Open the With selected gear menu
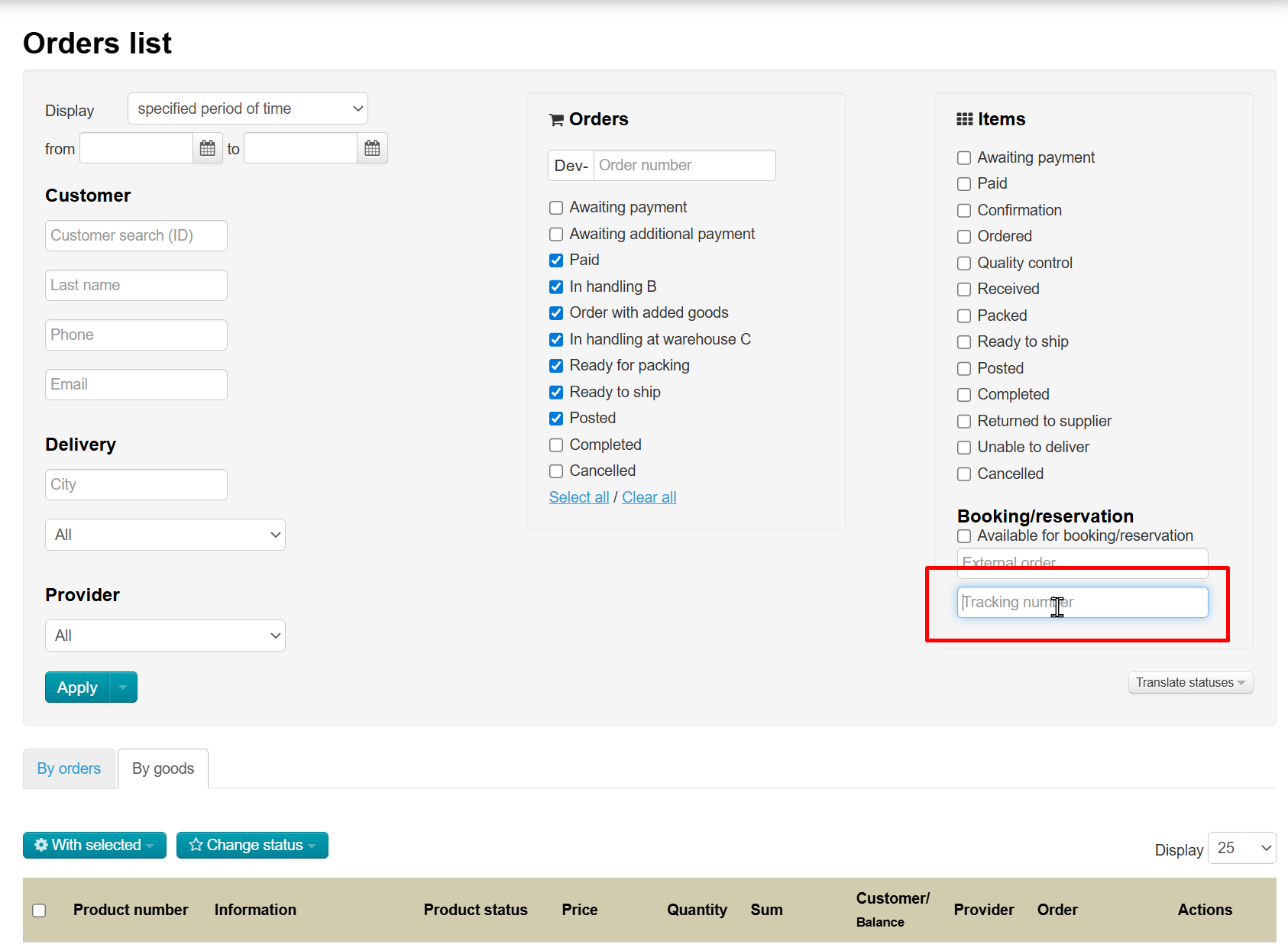Viewport: 1288px width, 951px height. pyautogui.click(x=95, y=845)
